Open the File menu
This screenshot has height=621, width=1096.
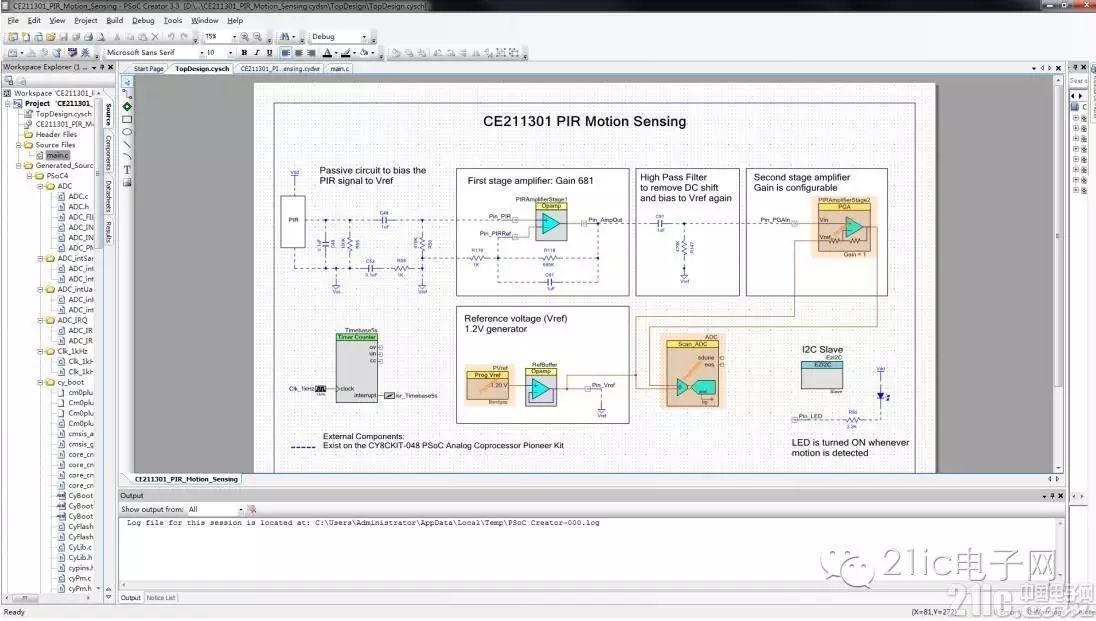pyautogui.click(x=13, y=20)
